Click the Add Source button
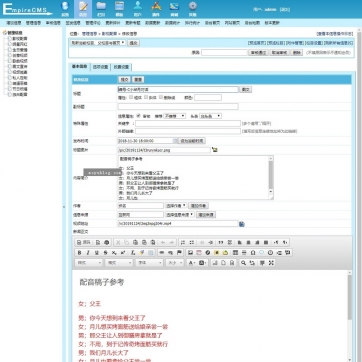362x362 pixels. click(206, 215)
